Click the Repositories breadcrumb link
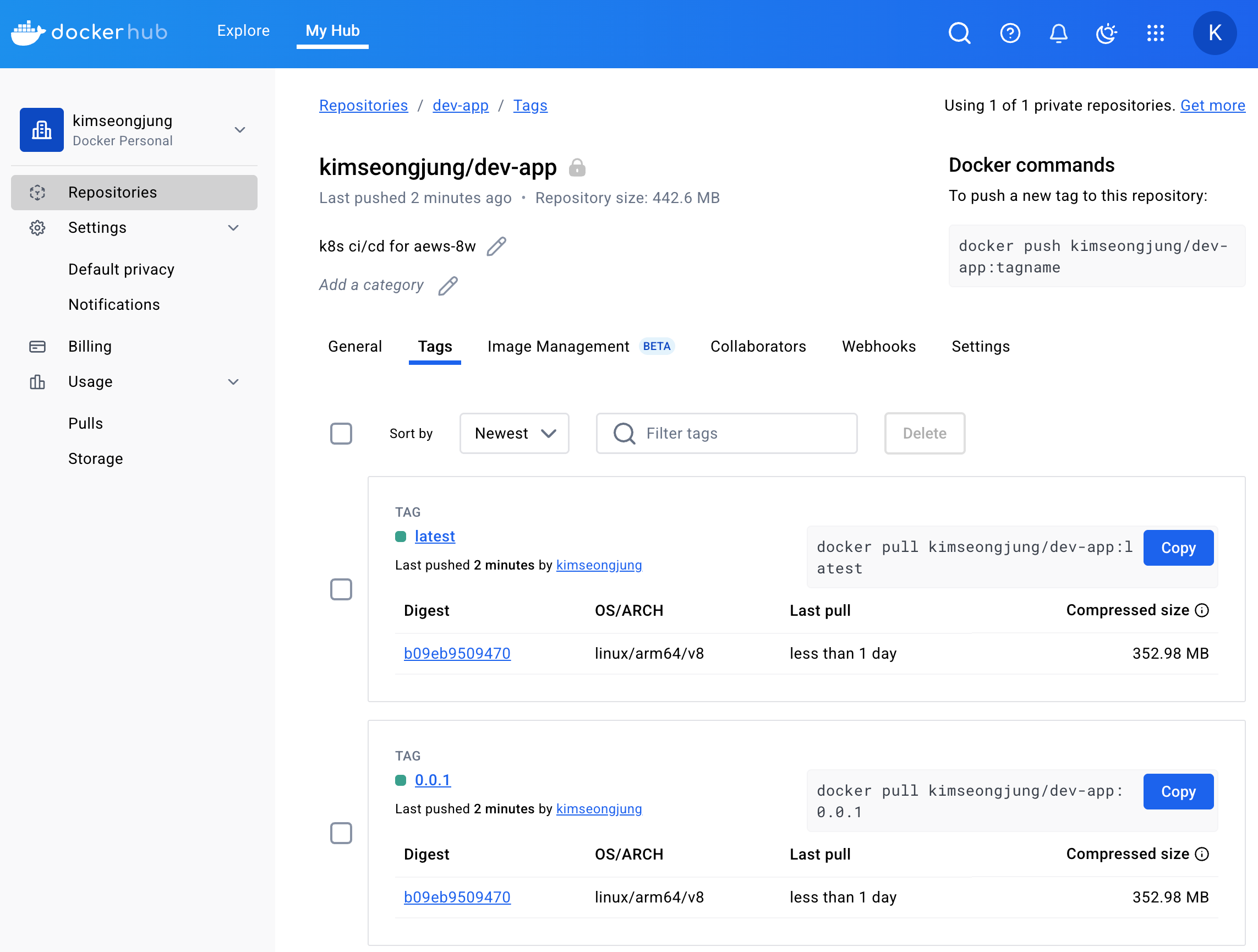The width and height of the screenshot is (1258, 952). click(x=363, y=105)
